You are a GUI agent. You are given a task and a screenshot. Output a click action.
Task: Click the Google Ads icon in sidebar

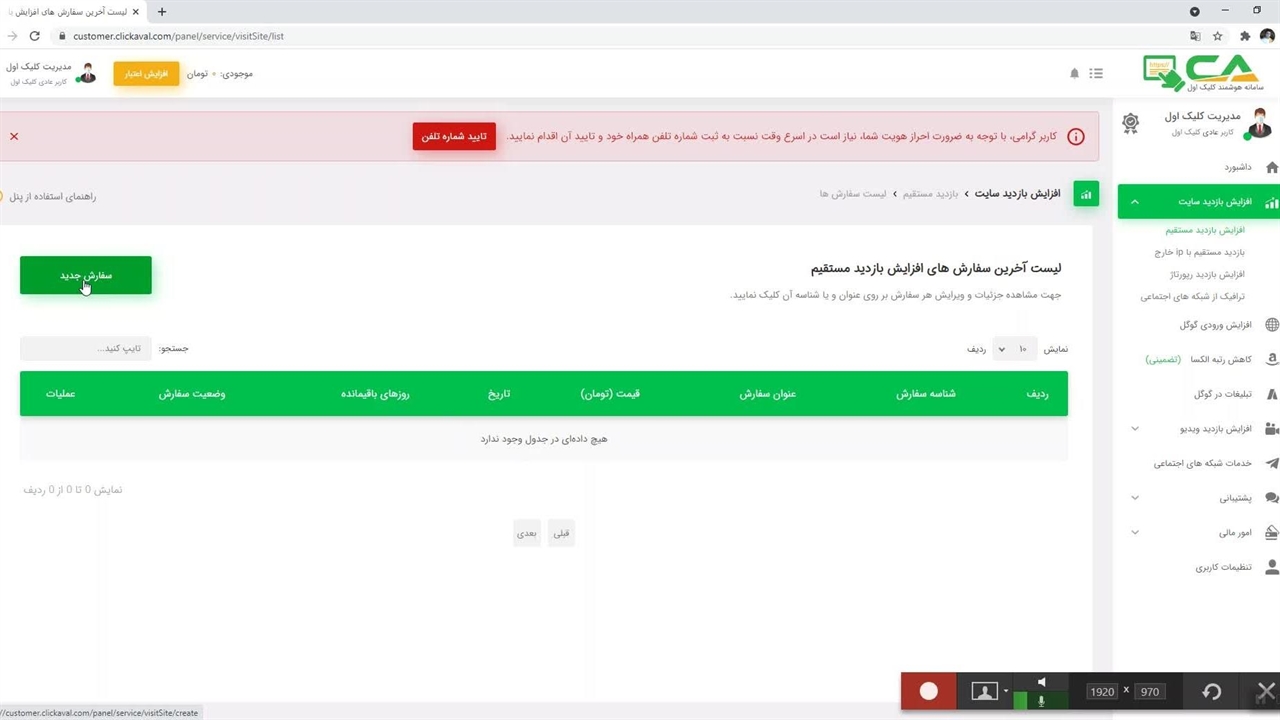click(x=1271, y=394)
